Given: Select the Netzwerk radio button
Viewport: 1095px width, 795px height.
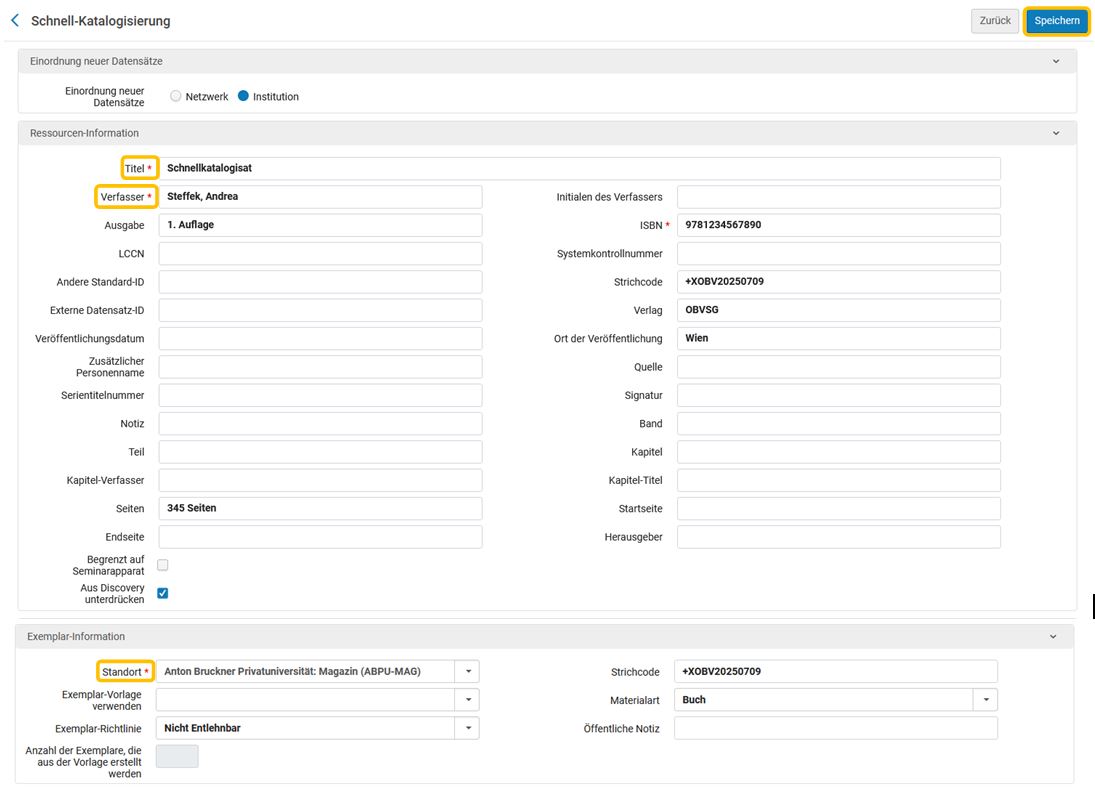Looking at the screenshot, I should [x=175, y=96].
